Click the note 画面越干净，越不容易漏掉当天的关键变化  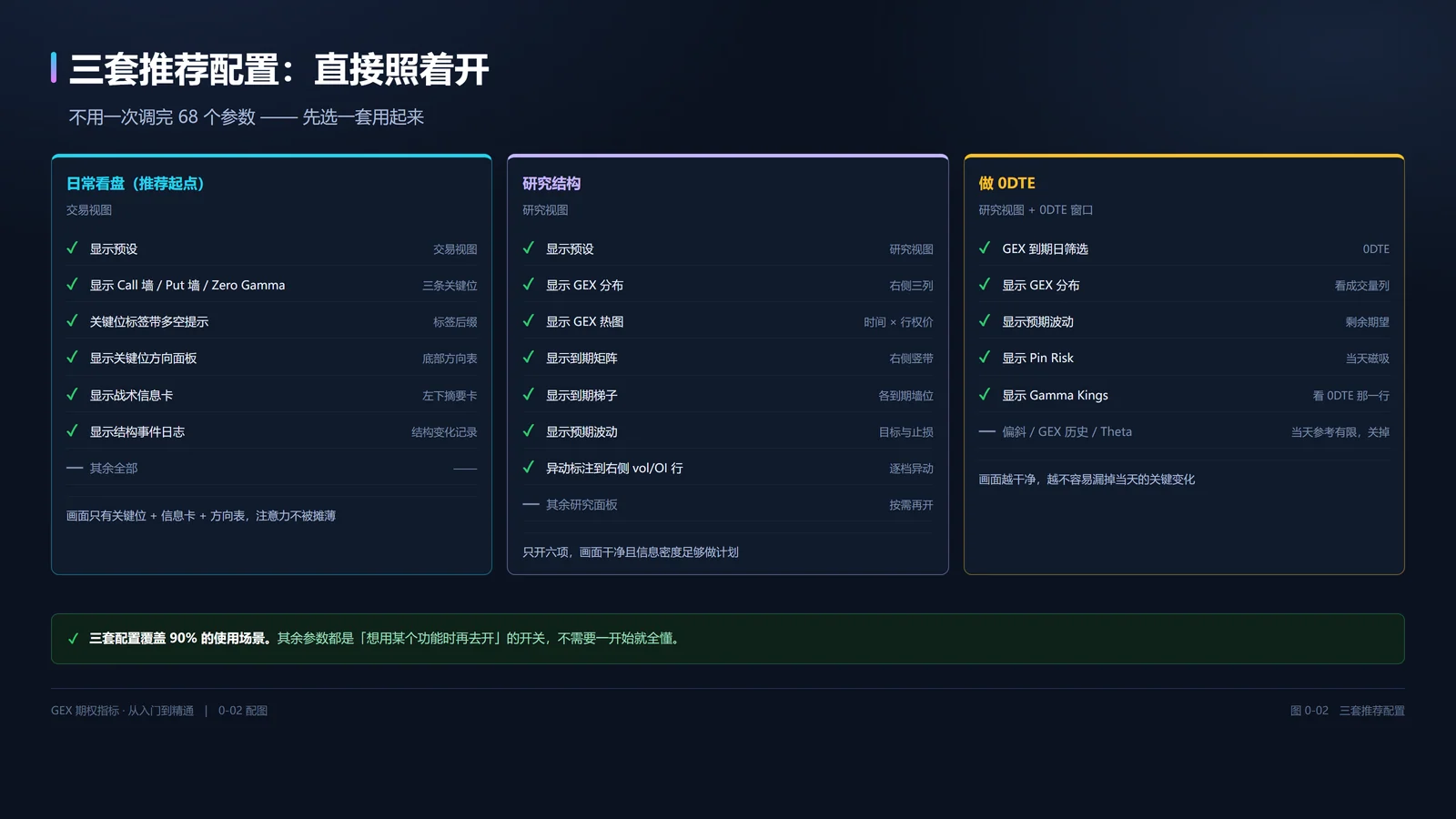(x=1087, y=480)
